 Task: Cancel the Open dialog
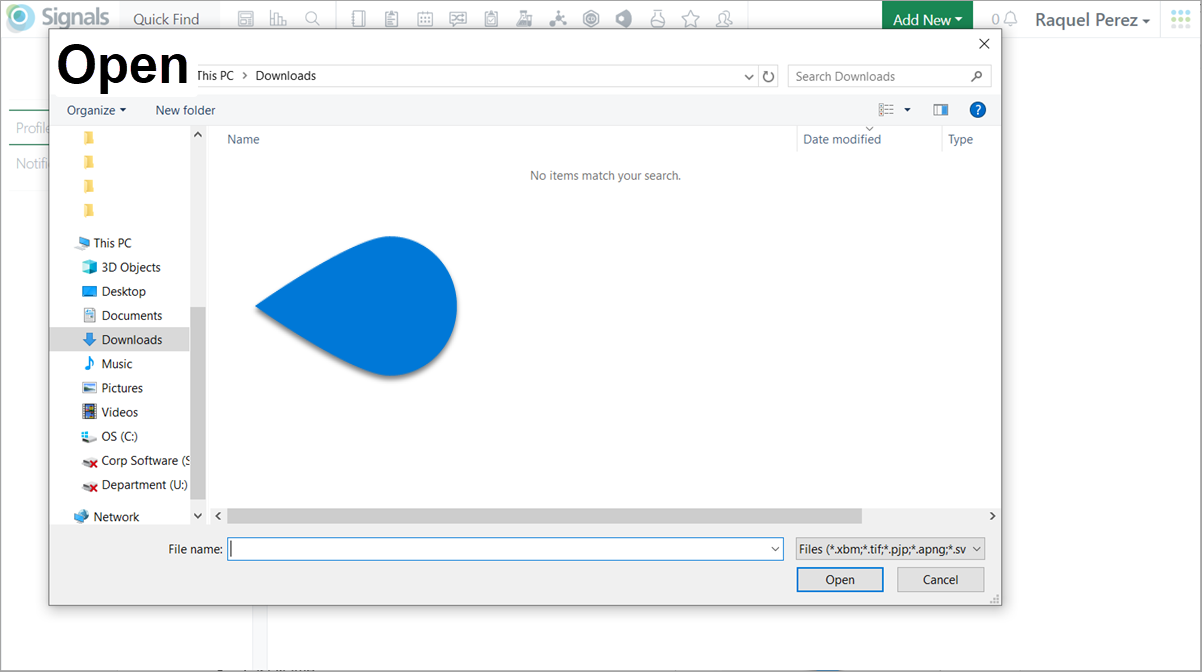(x=940, y=580)
